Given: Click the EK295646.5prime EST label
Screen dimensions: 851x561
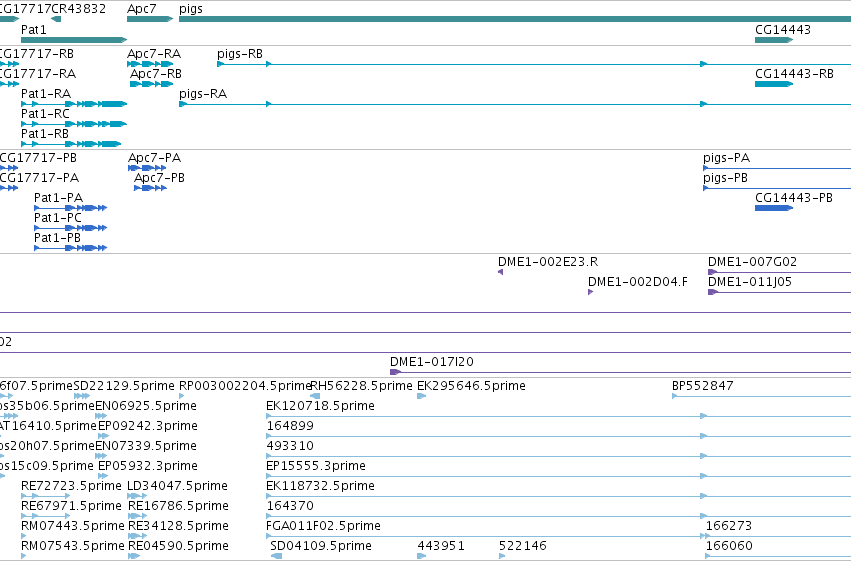Looking at the screenshot, I should point(471,386).
